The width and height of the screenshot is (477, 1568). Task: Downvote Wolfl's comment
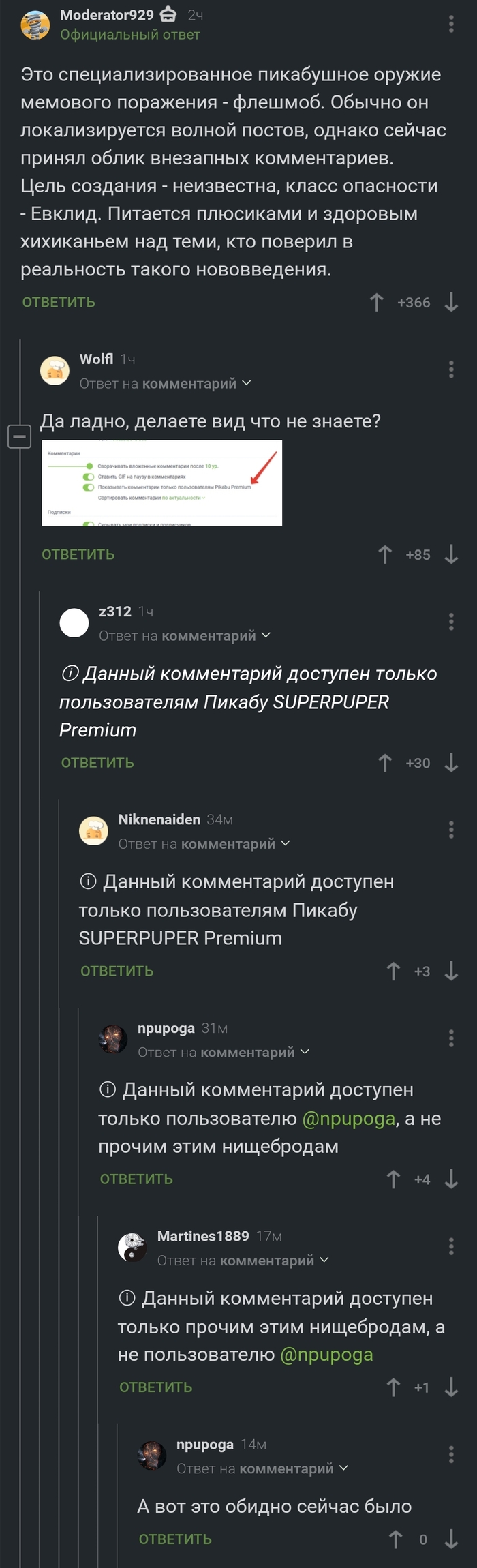(x=450, y=555)
